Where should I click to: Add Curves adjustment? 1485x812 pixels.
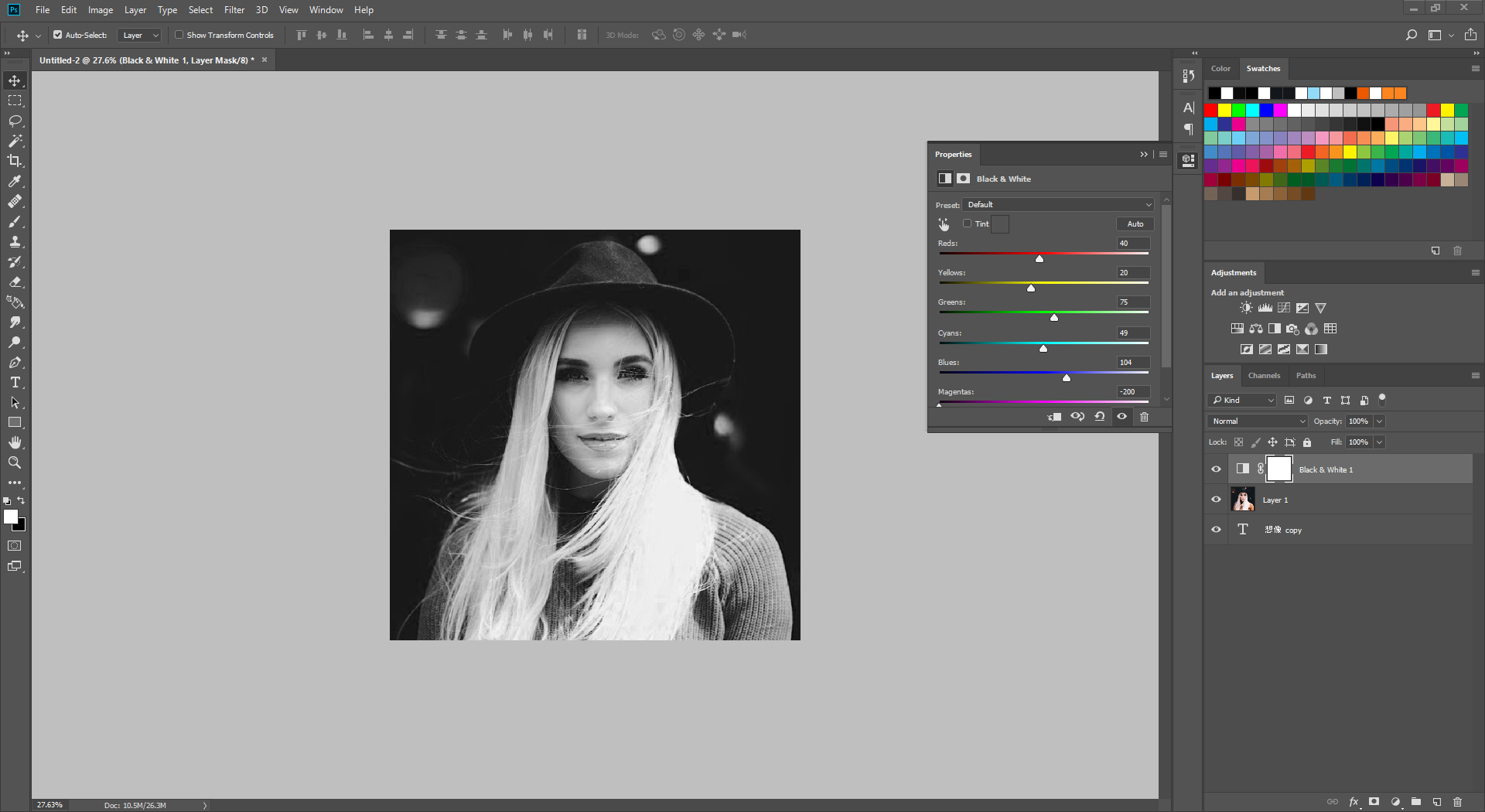(1284, 308)
